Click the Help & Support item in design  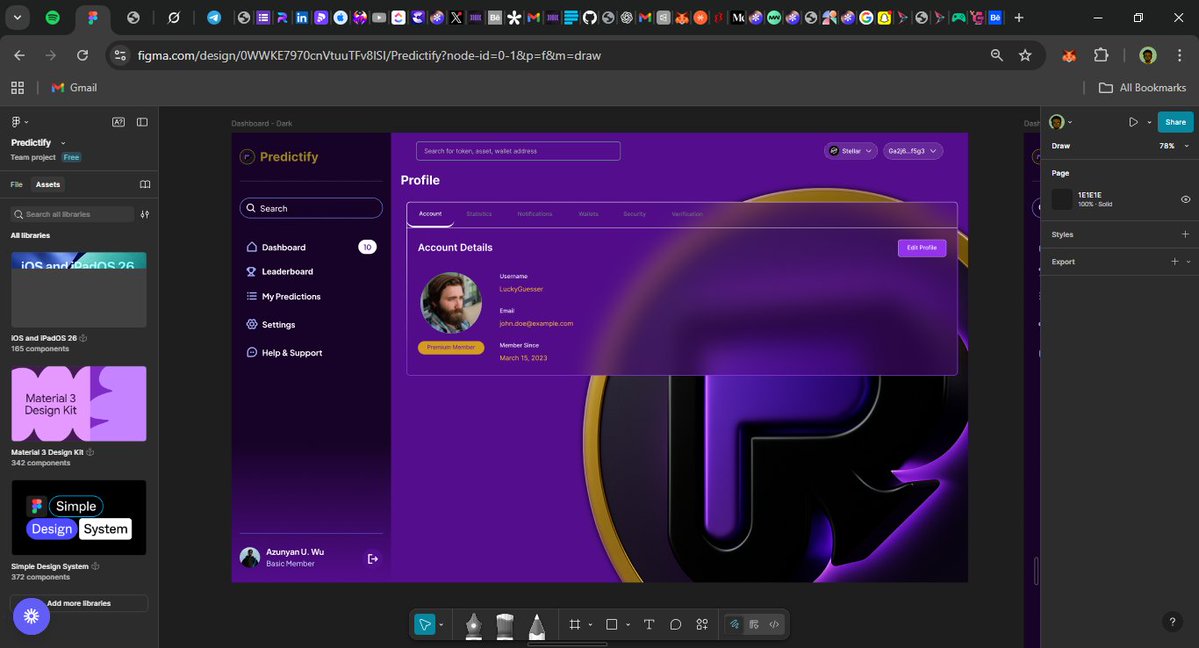tap(284, 353)
